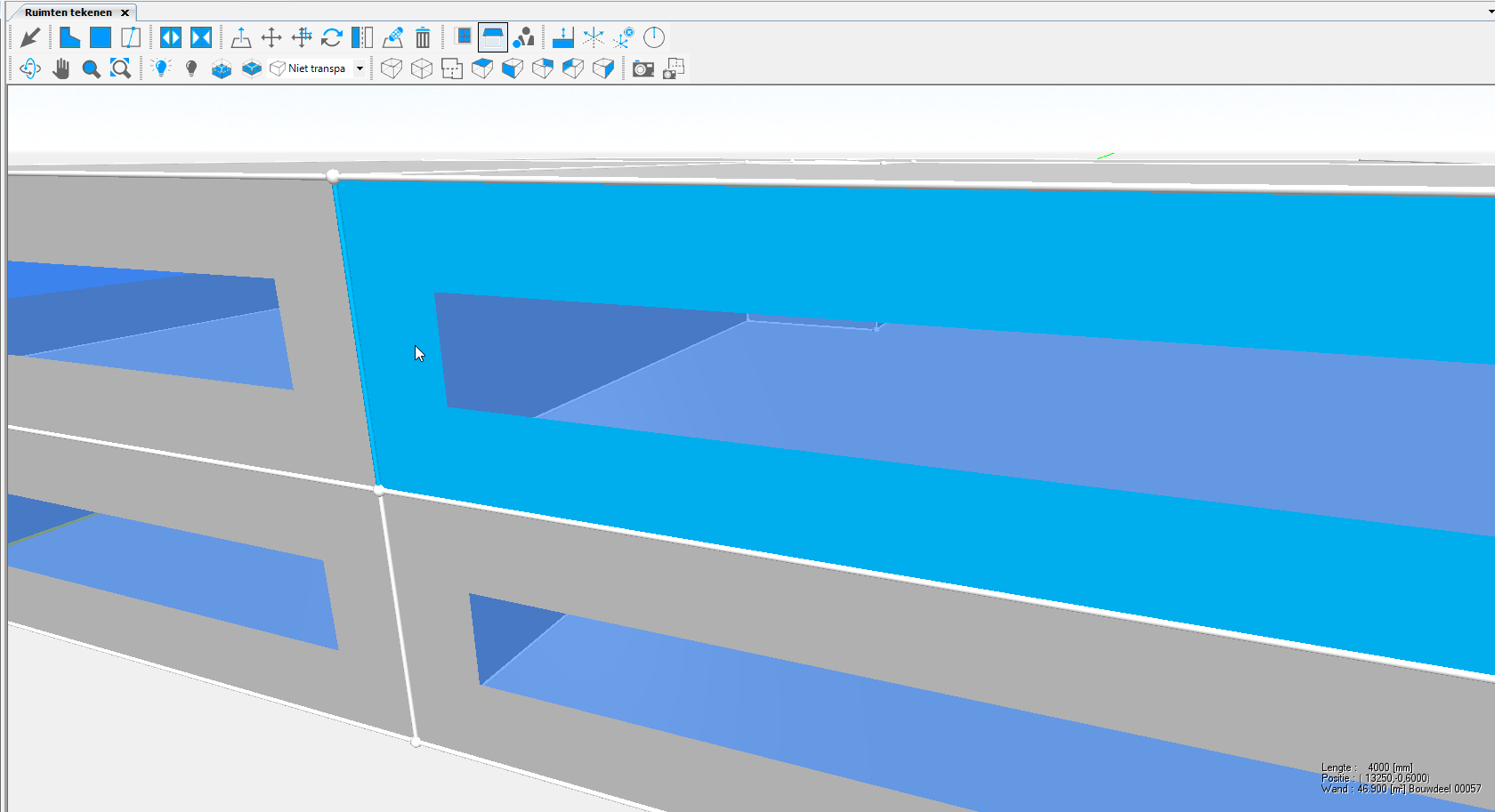
Task: Open the transparency dropdown arrow
Action: 360,68
